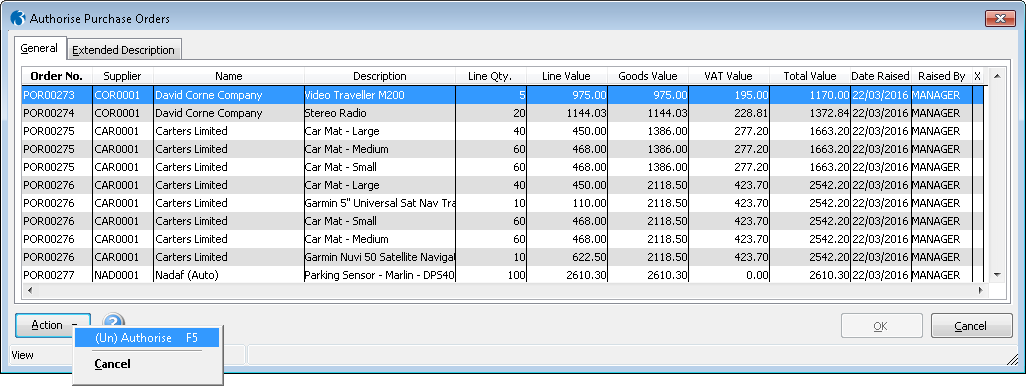Click the vertical scrollbar down arrow
This screenshot has width=1026, height=386.
coord(997,274)
